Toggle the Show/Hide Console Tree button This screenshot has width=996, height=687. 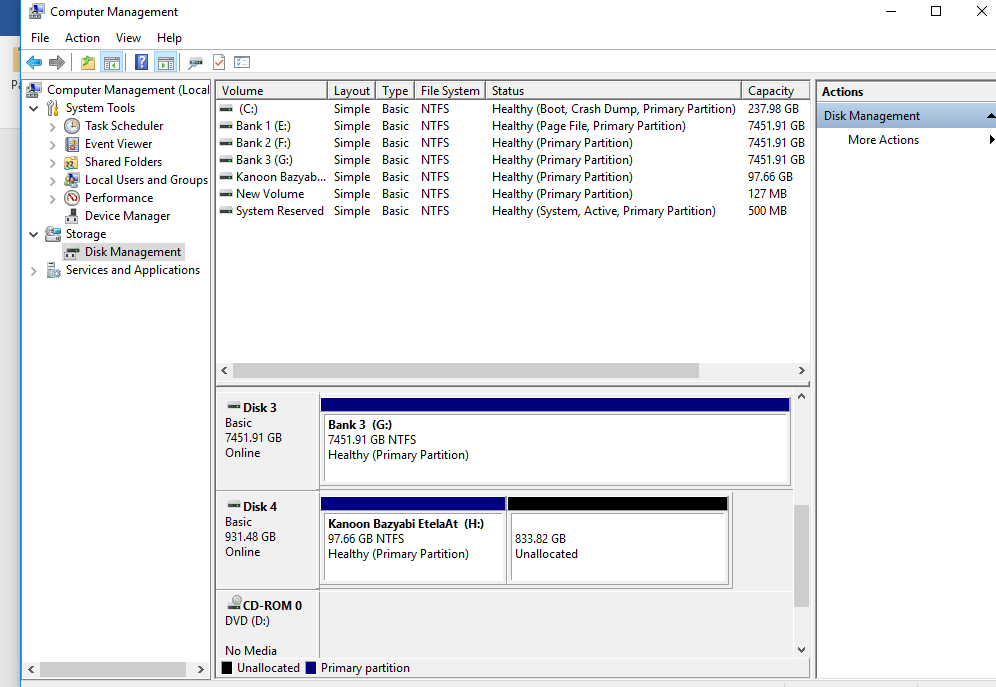(x=112, y=62)
